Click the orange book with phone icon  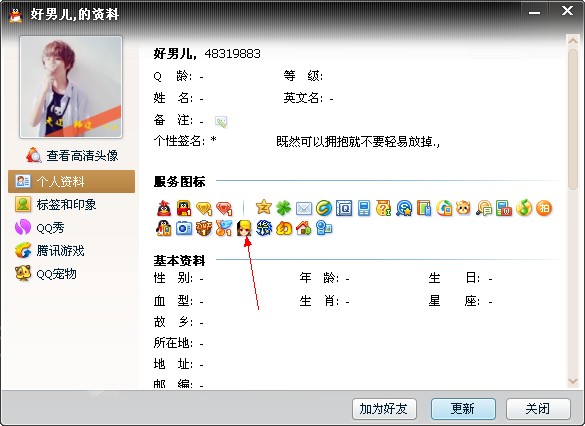pyautogui.click(x=424, y=208)
